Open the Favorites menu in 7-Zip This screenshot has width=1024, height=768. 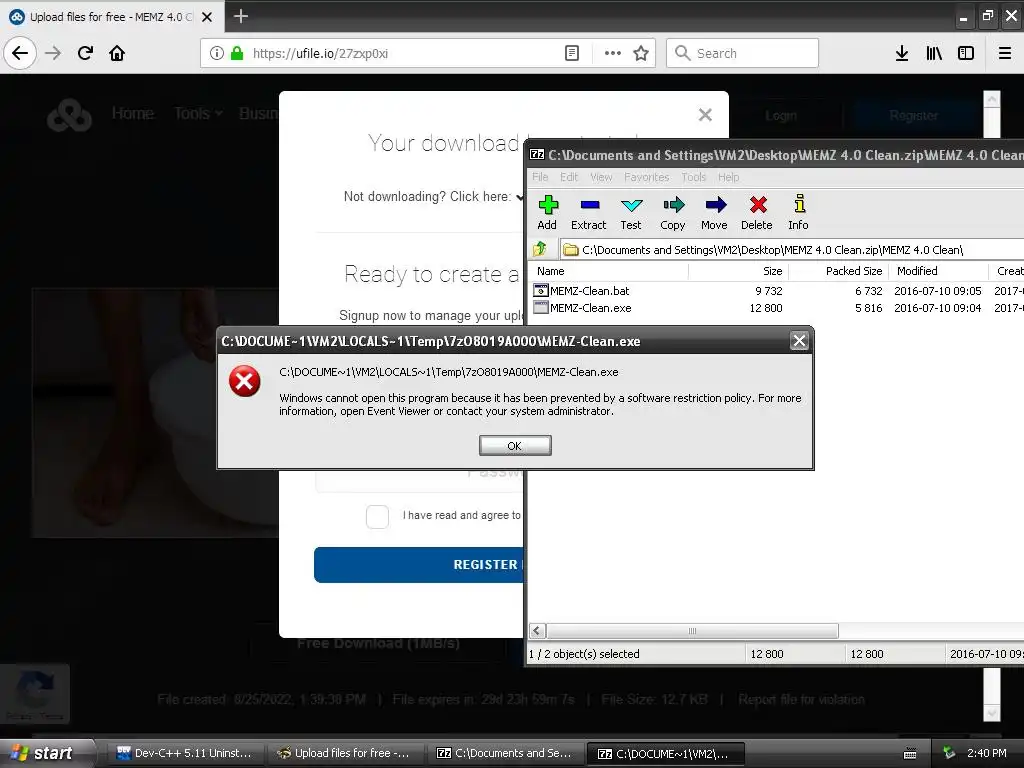(x=646, y=177)
